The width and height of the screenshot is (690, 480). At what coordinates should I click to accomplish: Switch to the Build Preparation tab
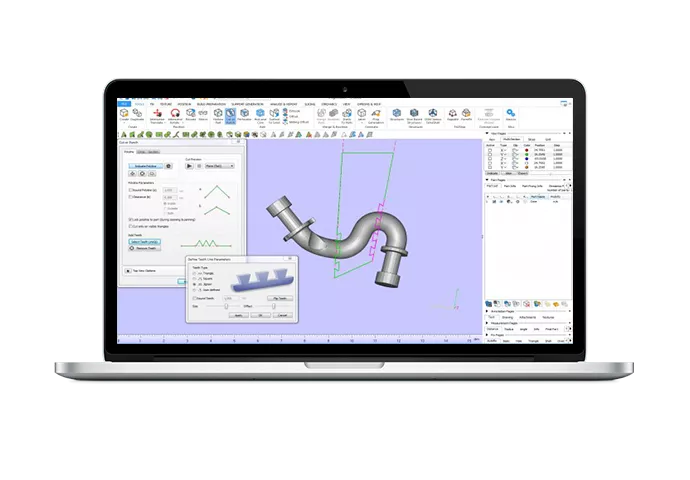point(211,104)
